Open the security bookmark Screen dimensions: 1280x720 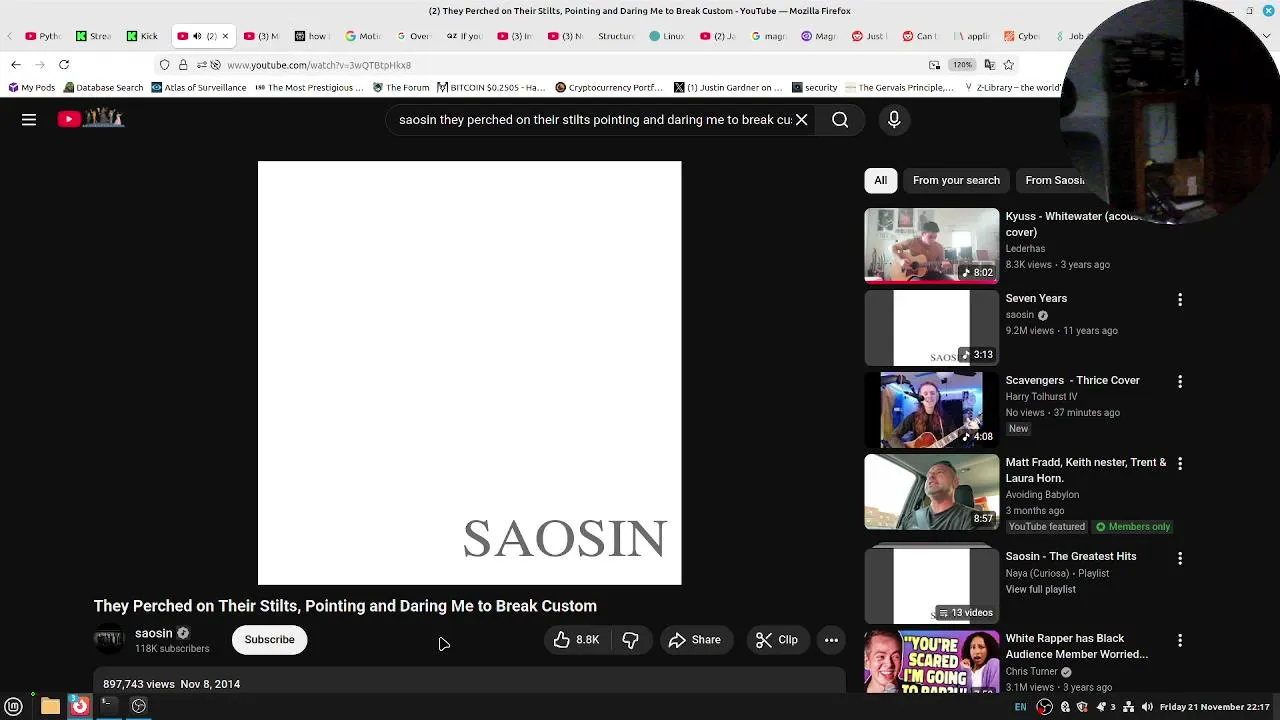point(814,88)
